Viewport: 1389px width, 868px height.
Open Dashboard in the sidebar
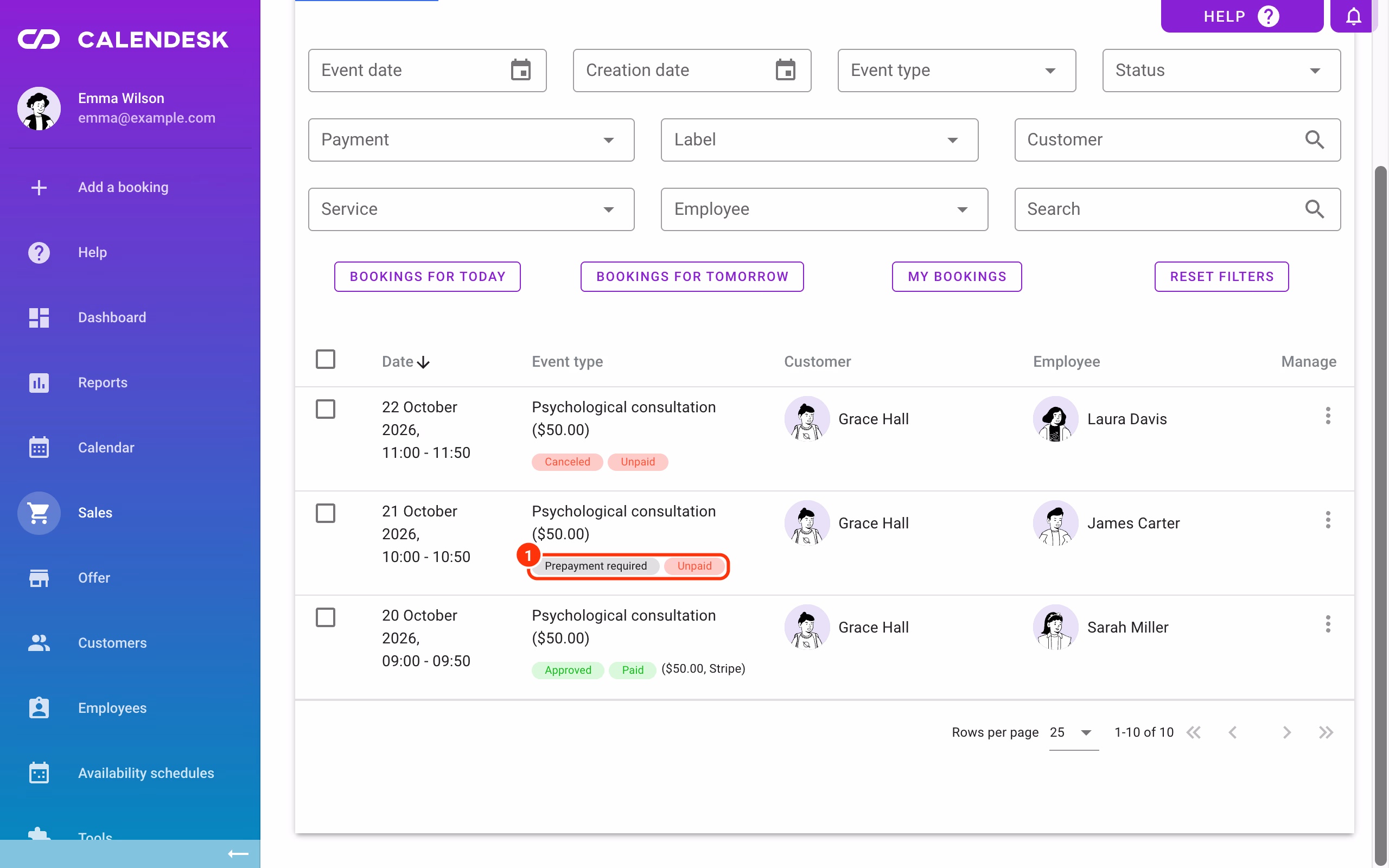pos(130,317)
